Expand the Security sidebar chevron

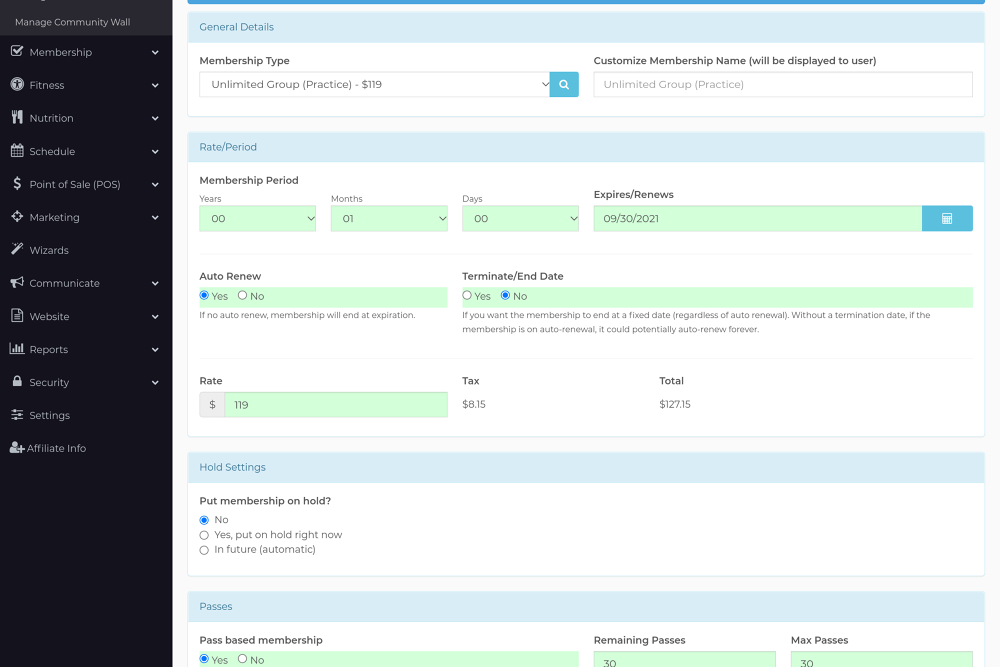point(155,383)
